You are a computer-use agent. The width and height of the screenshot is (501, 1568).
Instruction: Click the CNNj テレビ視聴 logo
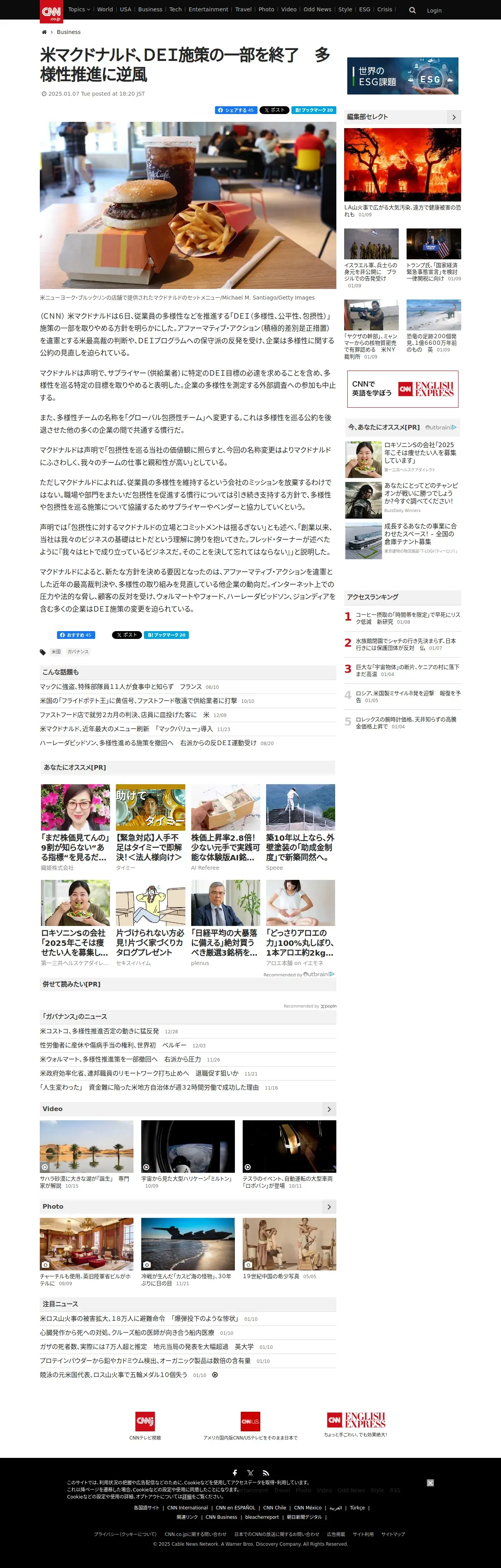click(x=145, y=1421)
